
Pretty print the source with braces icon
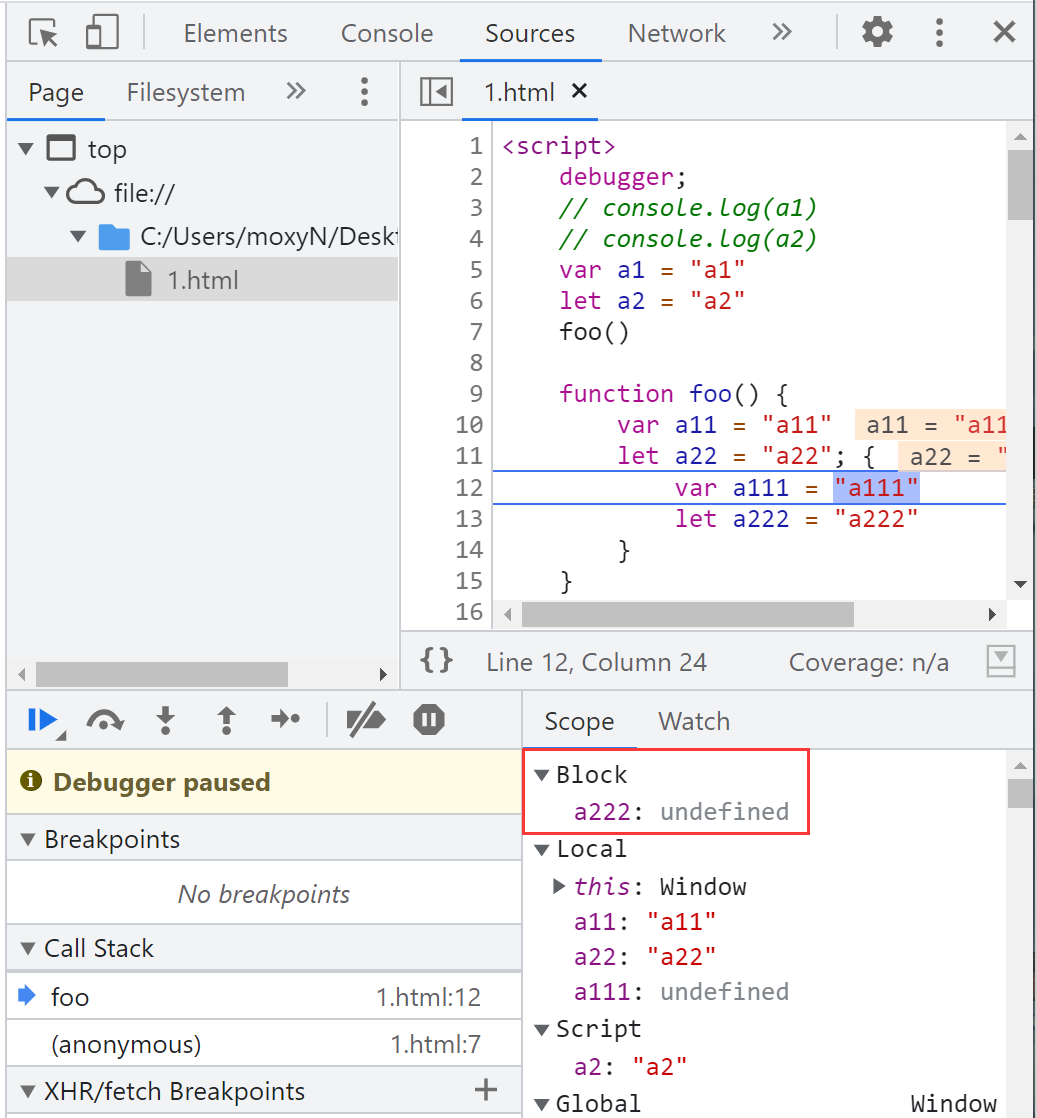pos(437,661)
